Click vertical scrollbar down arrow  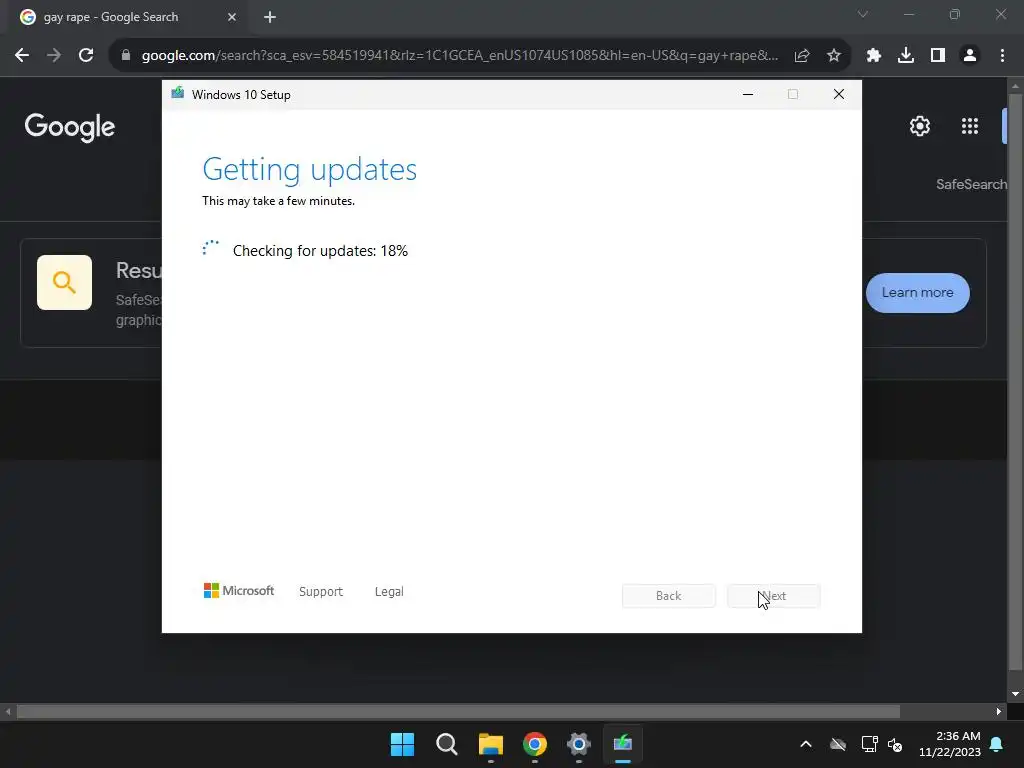[1016, 694]
